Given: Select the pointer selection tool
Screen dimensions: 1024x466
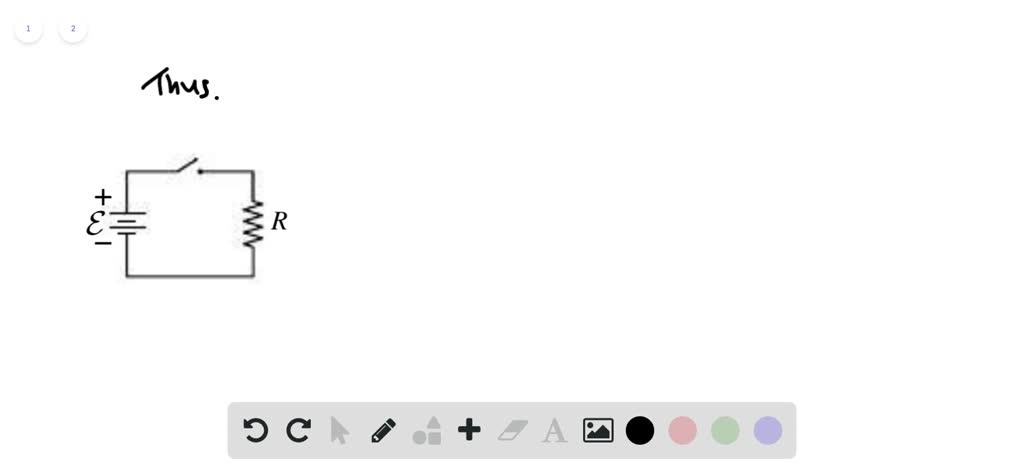Looking at the screenshot, I should pyautogui.click(x=340, y=431).
